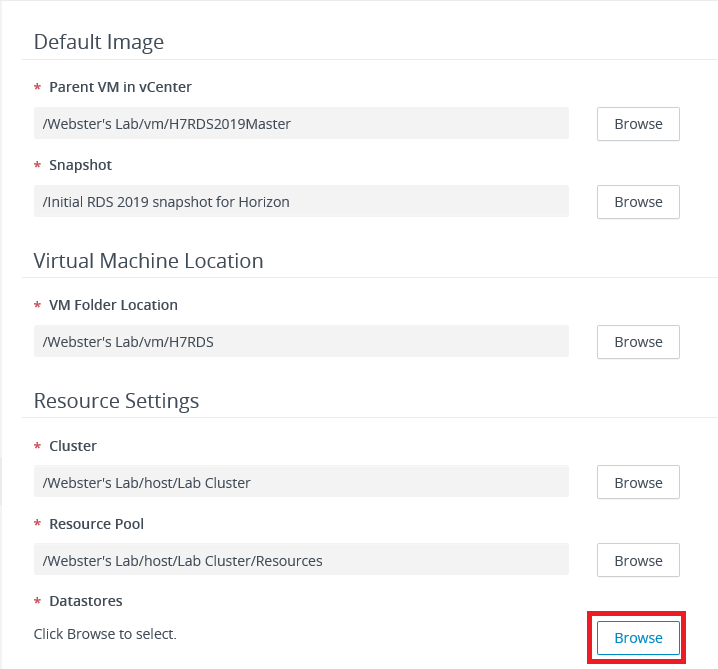Click the Parent VM in vCenter label

[120, 87]
